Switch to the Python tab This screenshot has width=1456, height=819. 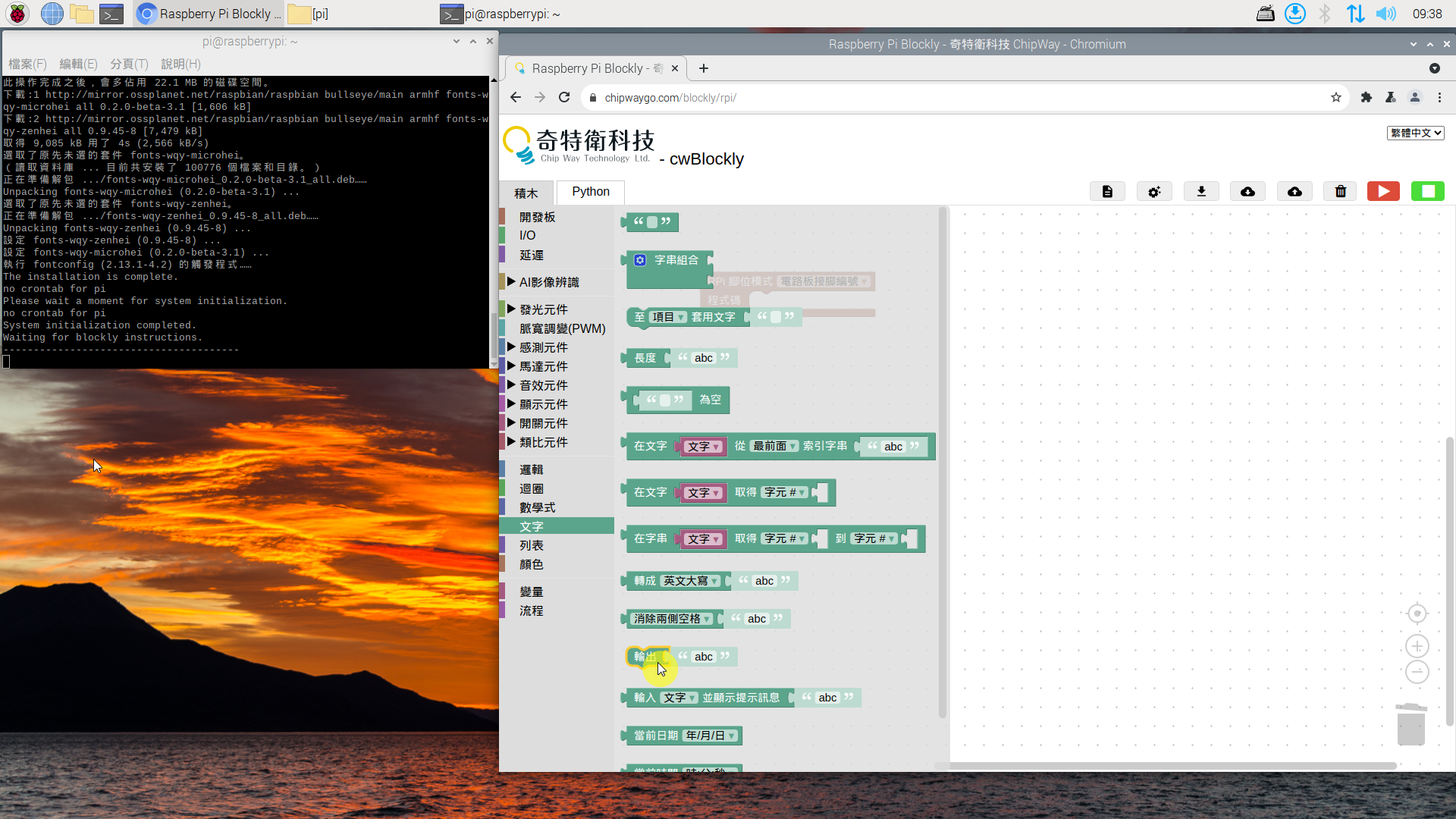coord(590,192)
